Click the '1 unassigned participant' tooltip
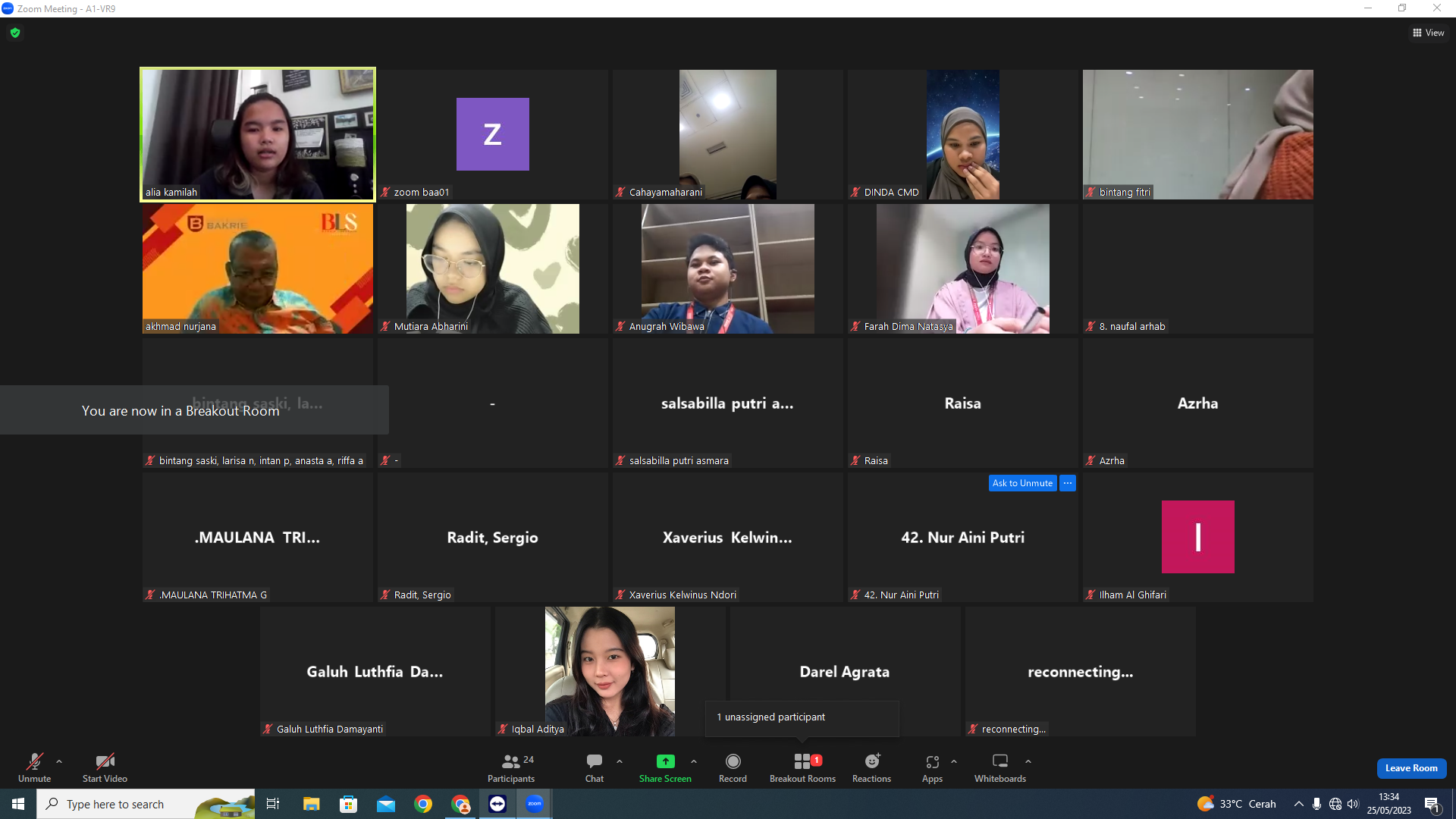Image resolution: width=1456 pixels, height=819 pixels. point(802,717)
